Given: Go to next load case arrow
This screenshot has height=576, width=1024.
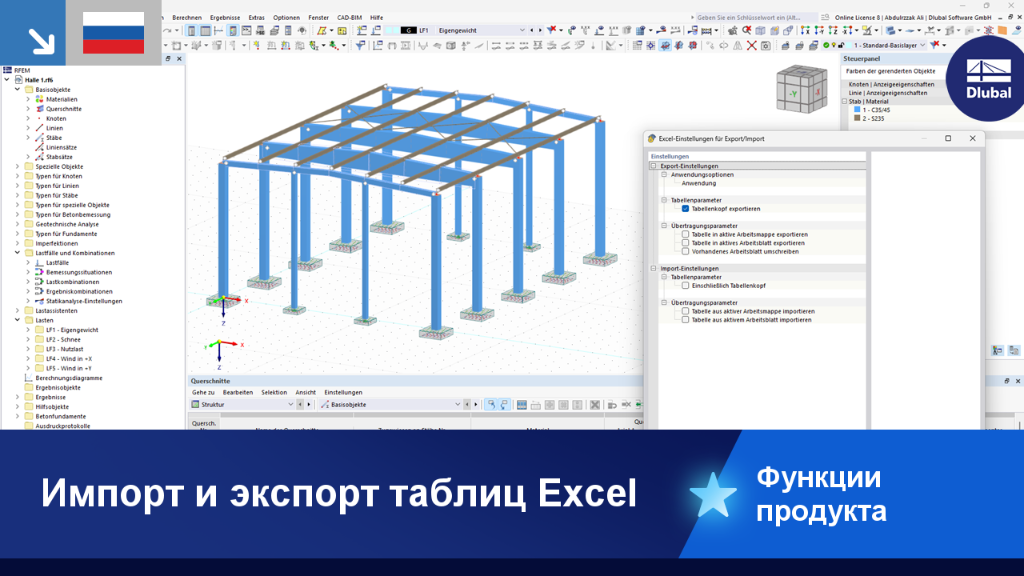Looking at the screenshot, I should (x=539, y=30).
